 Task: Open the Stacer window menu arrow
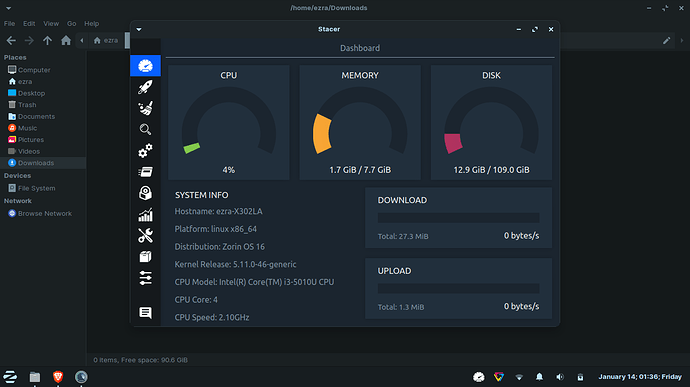(139, 29)
